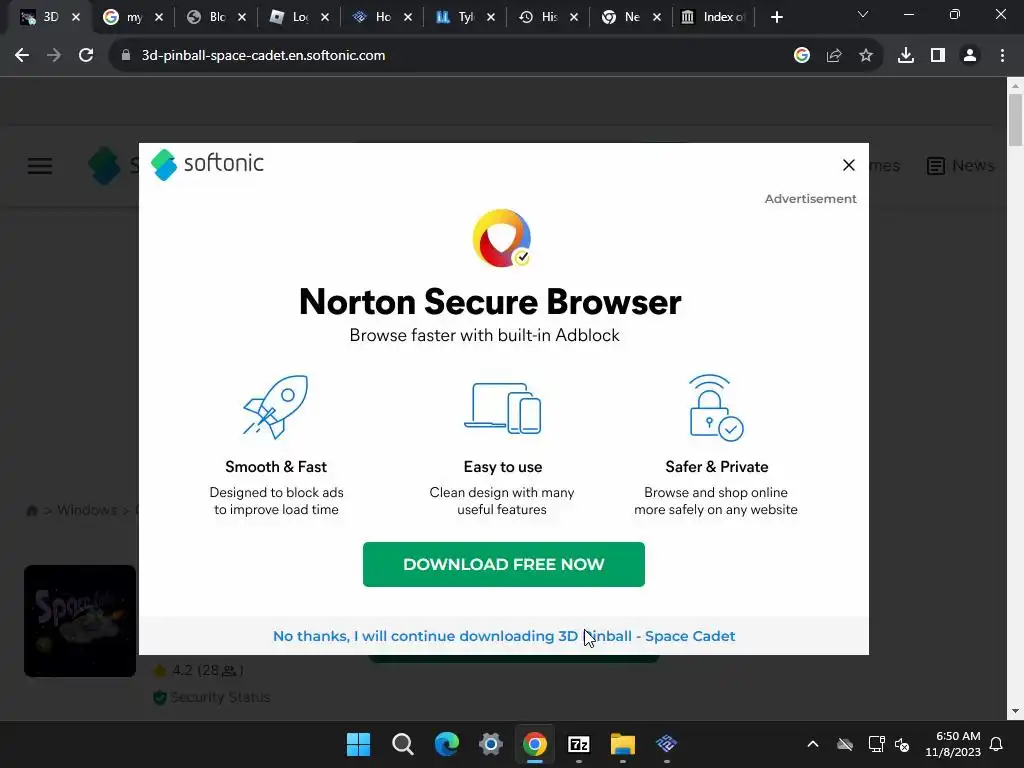
Task: Switch to the 'Index of' tab
Action: tap(714, 17)
